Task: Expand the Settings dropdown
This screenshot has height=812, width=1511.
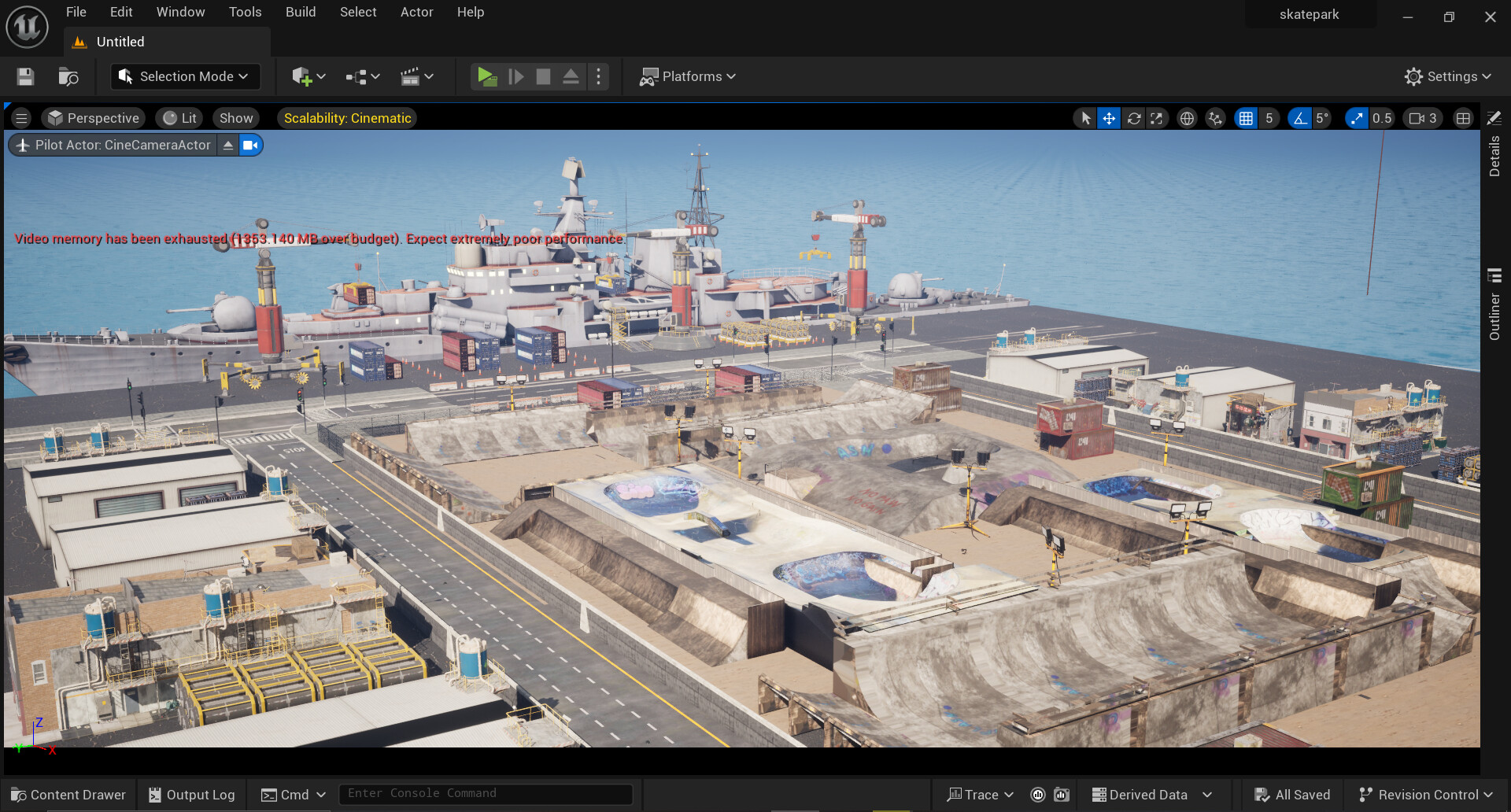Action: (1448, 76)
